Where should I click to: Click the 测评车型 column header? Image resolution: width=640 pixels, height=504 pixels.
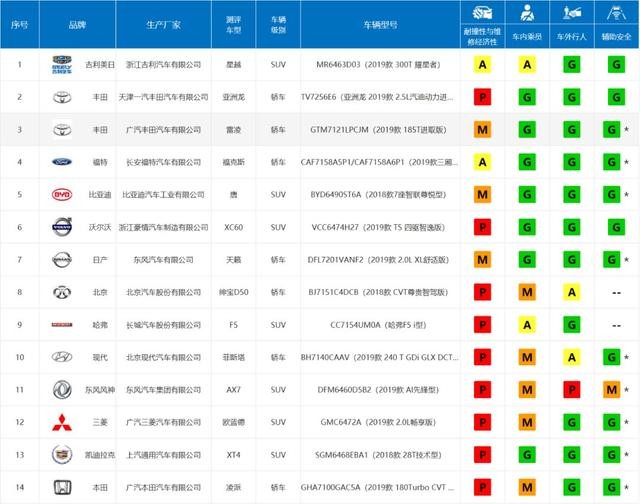(233, 24)
